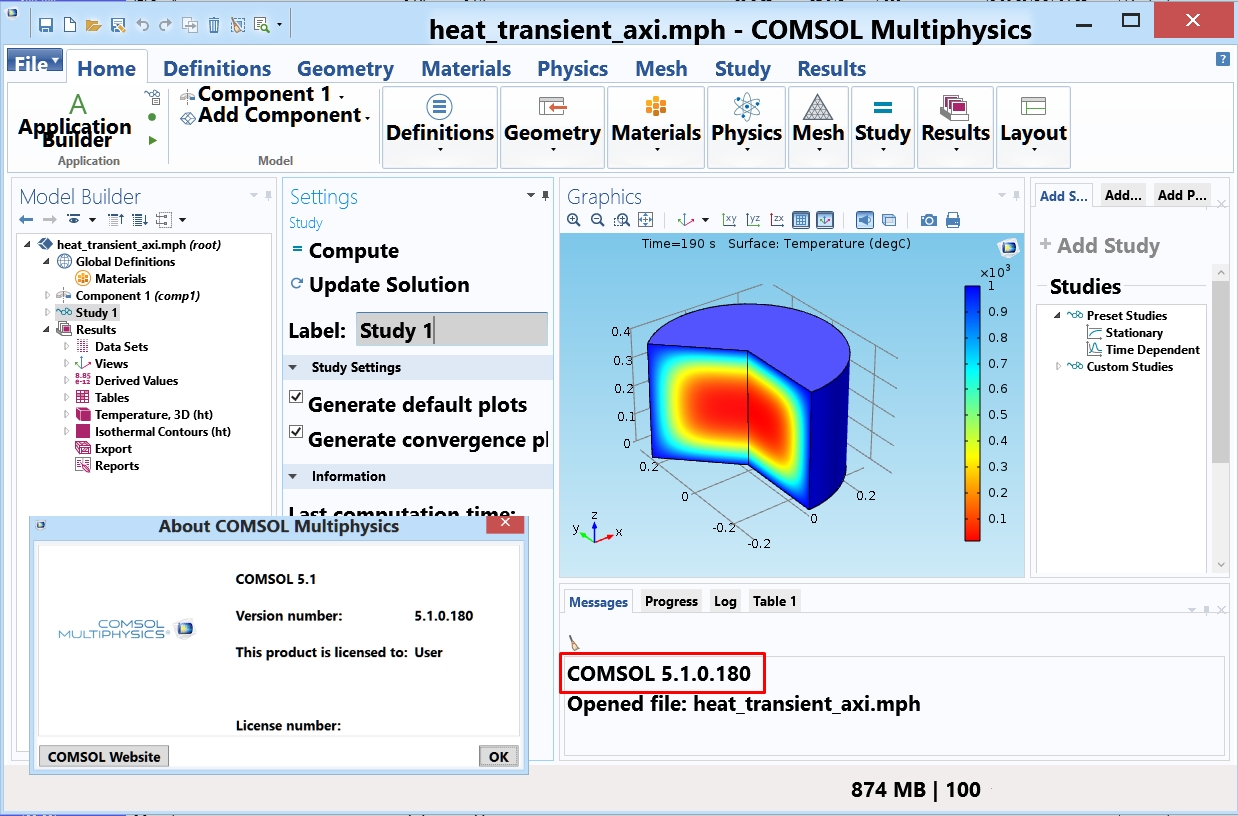
Task: Open the Help question mark icon
Action: click(x=1222, y=59)
